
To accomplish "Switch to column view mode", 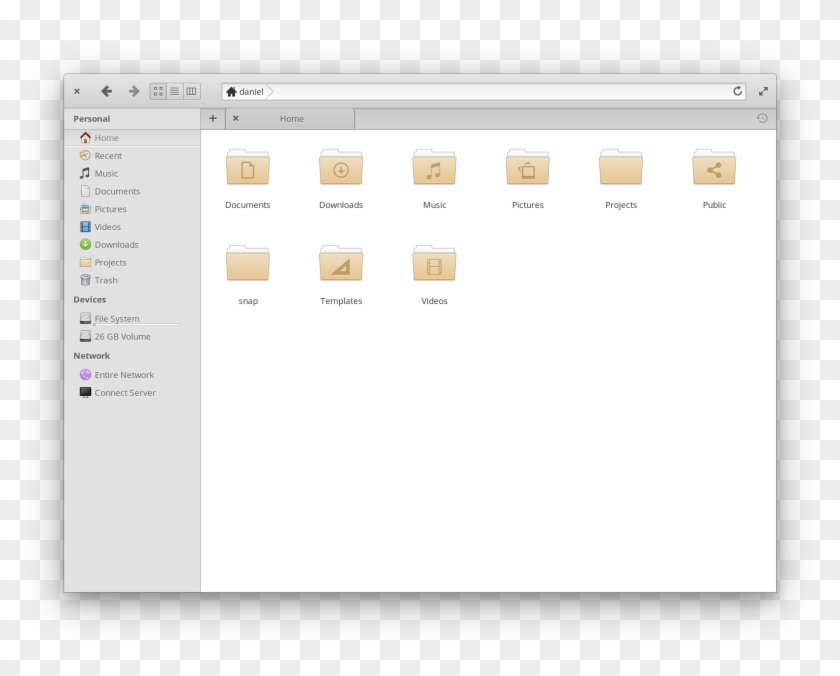I will [191, 91].
